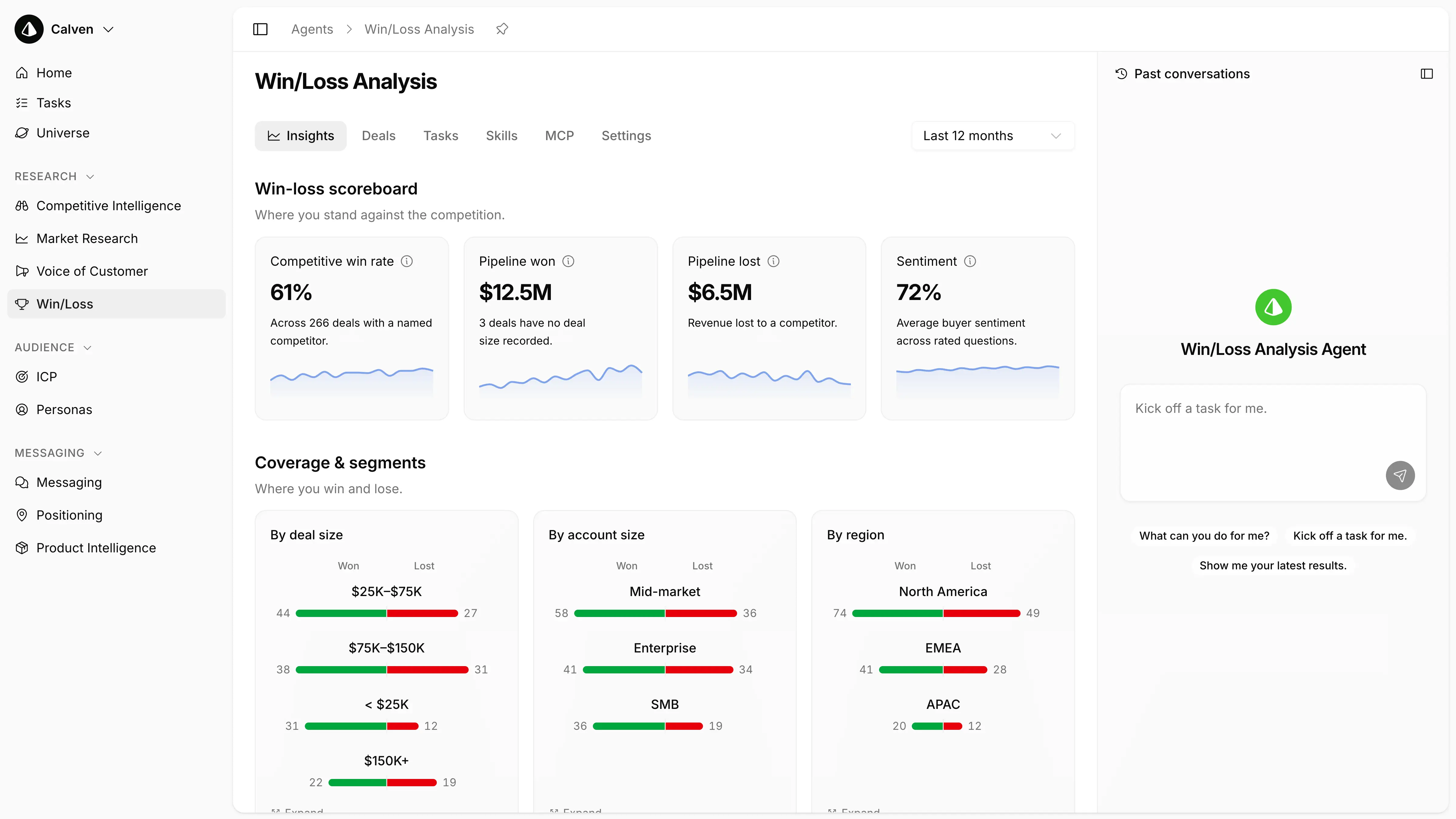
Task: Switch to the Deals tab
Action: point(378,136)
